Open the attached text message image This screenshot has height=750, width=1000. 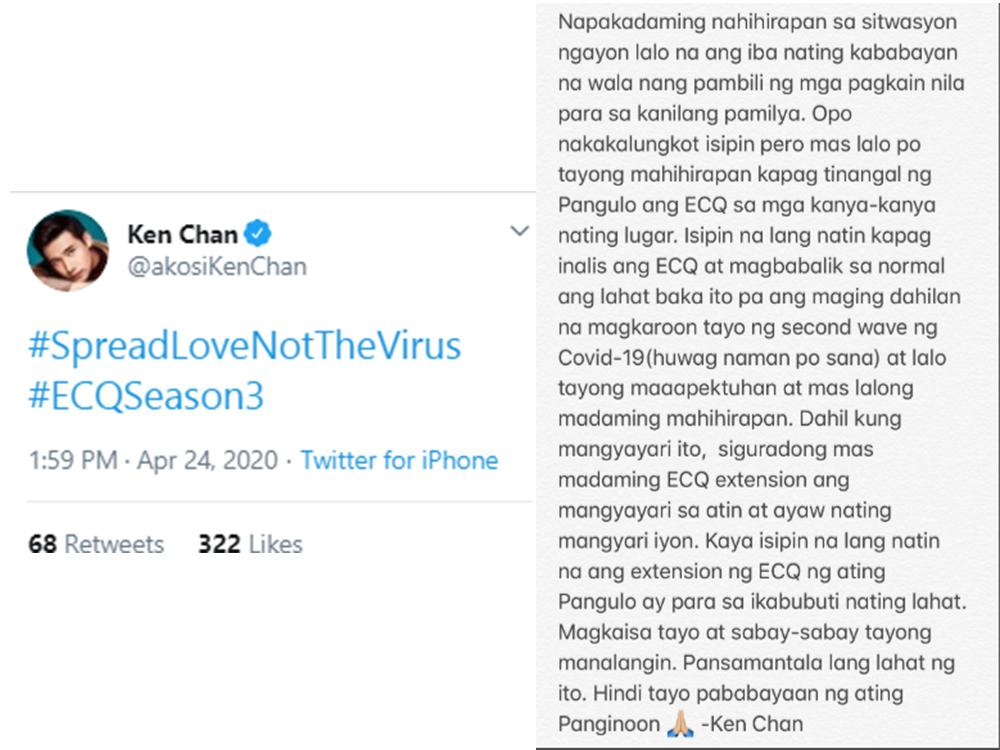click(x=765, y=375)
